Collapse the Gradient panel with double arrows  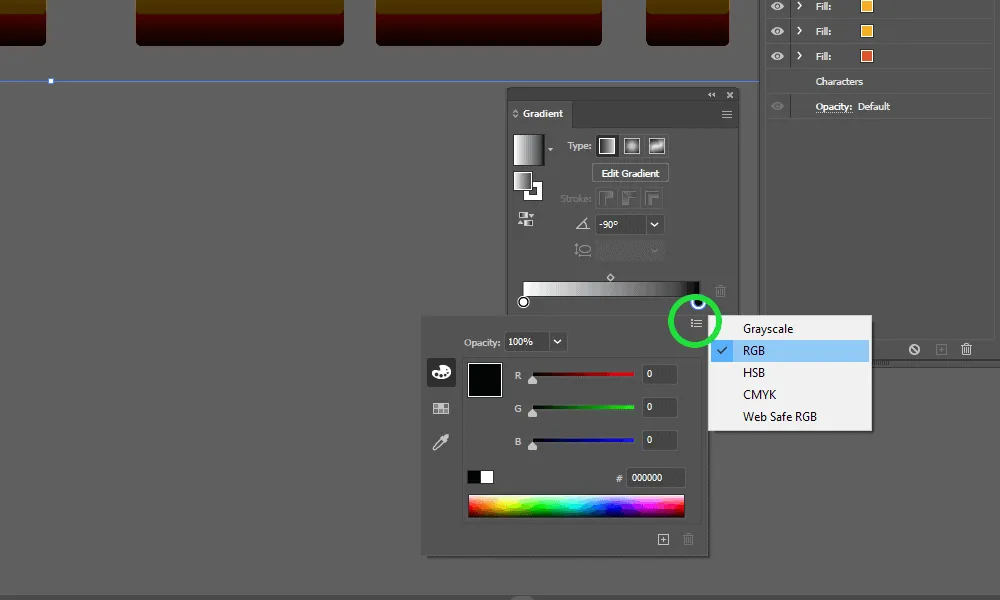(711, 94)
